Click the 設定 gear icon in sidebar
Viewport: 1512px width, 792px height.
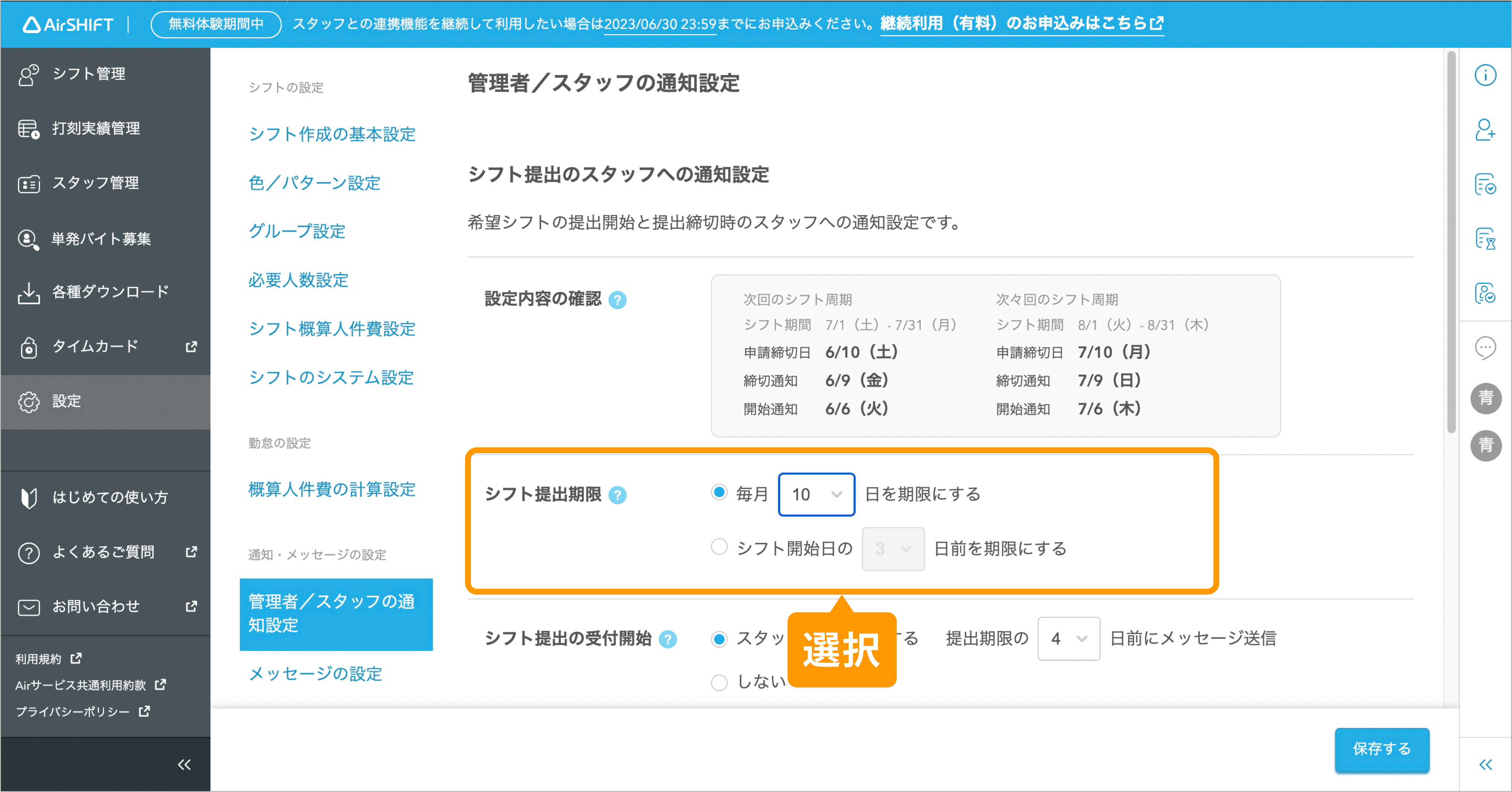pyautogui.click(x=28, y=402)
